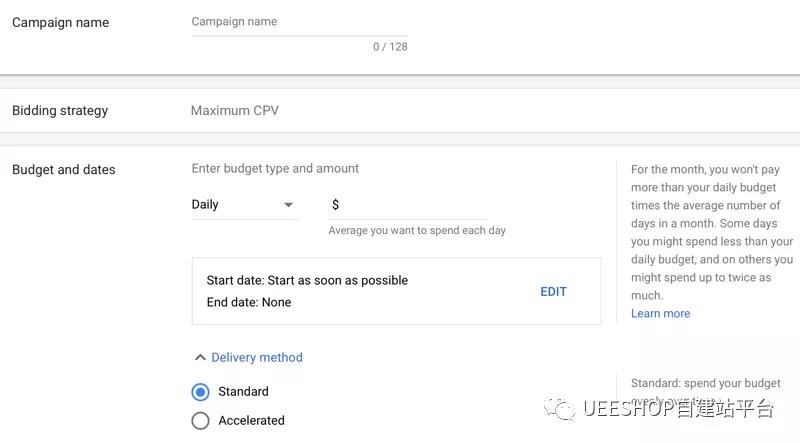Click the Campaign name input field
This screenshot has width=800, height=443.
tap(299, 22)
